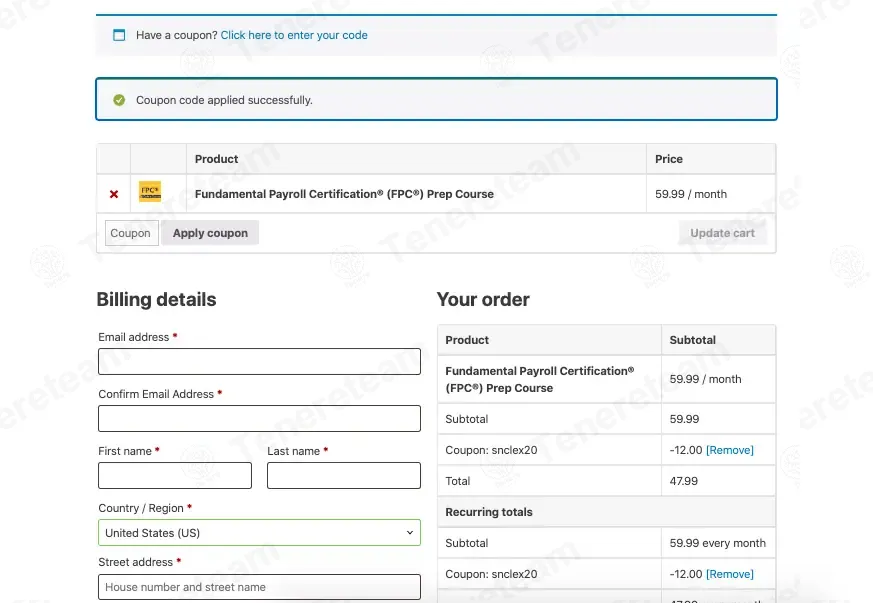The image size is (873, 603).
Task: Click the 'Coupon code applied successfully.' message
Action: pyautogui.click(x=224, y=100)
